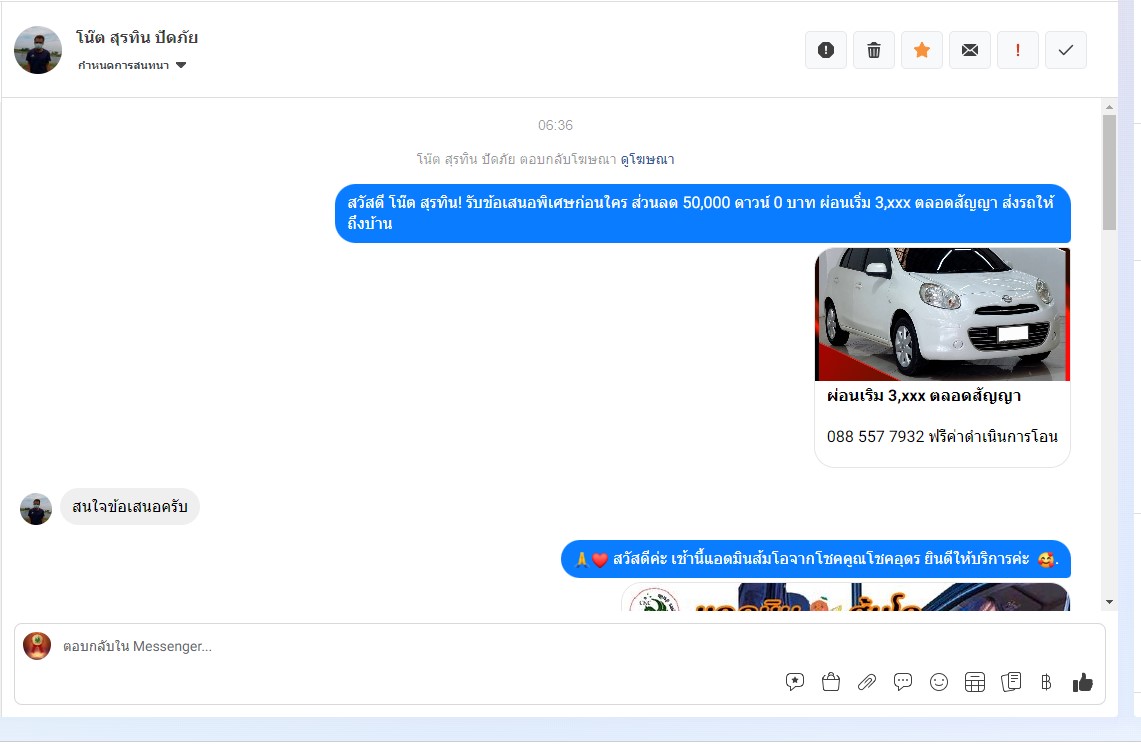This screenshot has width=1141, height=745.
Task: Click the spam report octagon icon
Action: tap(826, 50)
